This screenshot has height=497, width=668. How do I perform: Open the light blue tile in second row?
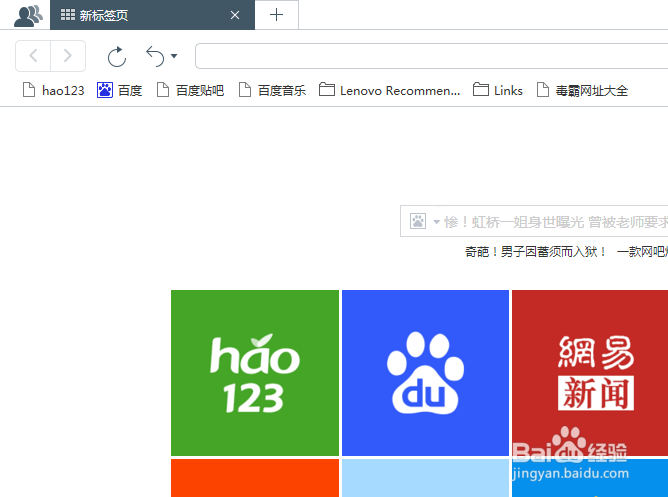coord(425,478)
